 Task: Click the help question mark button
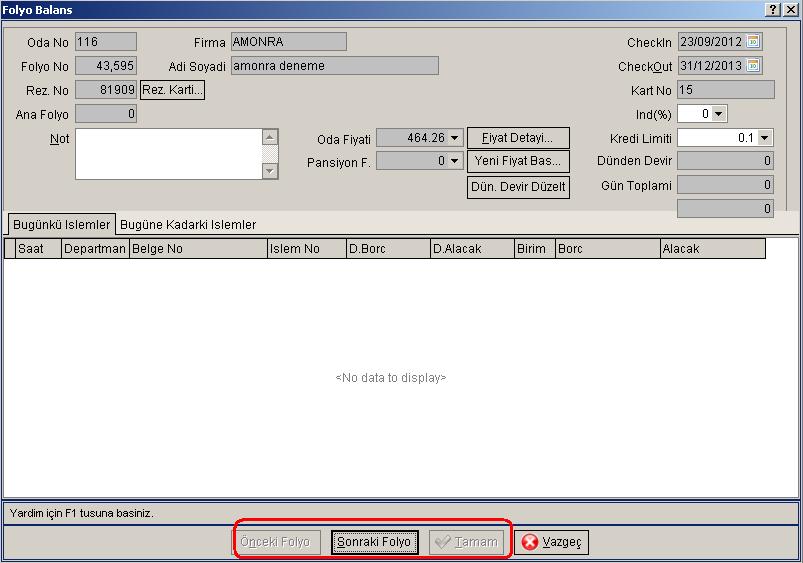click(x=773, y=10)
